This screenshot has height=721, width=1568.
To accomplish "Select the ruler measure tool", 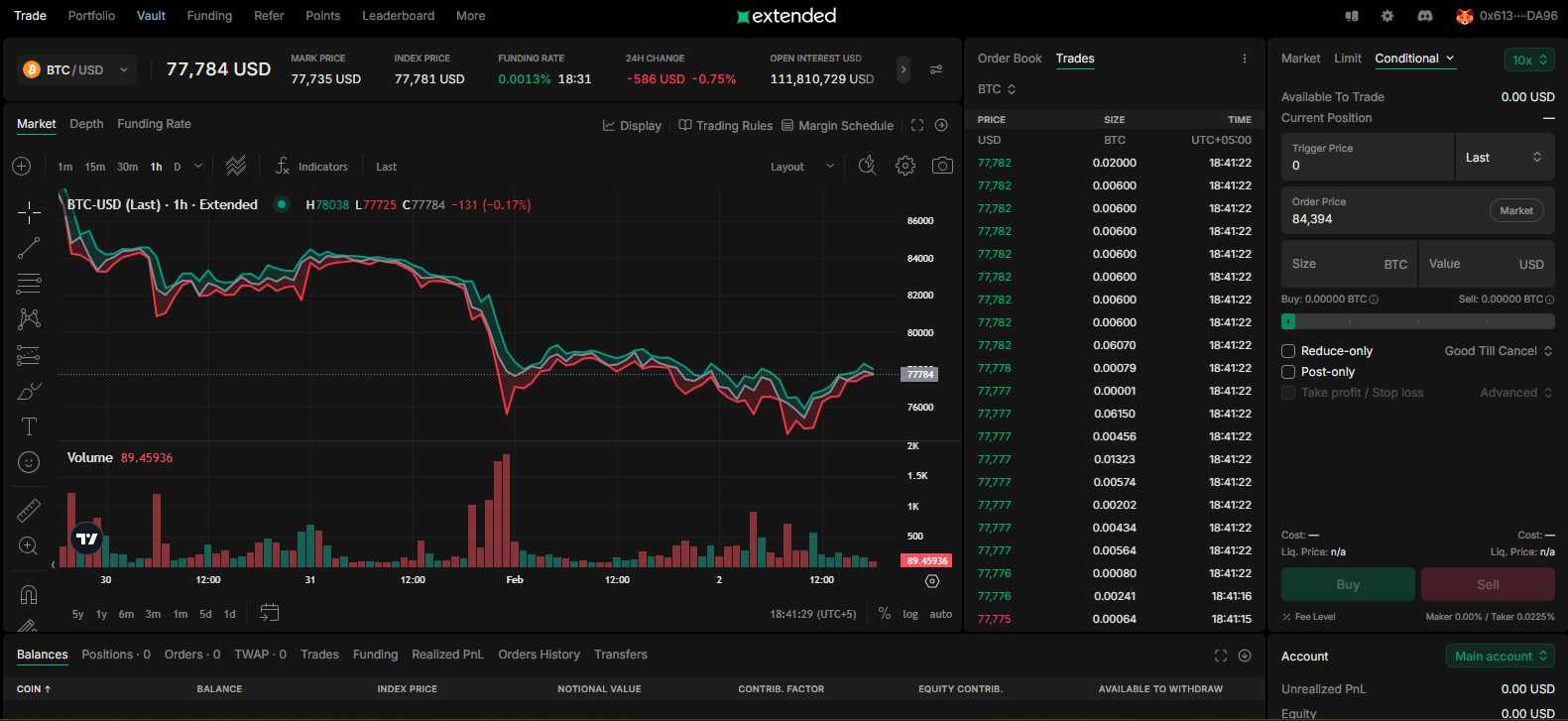I will (29, 511).
